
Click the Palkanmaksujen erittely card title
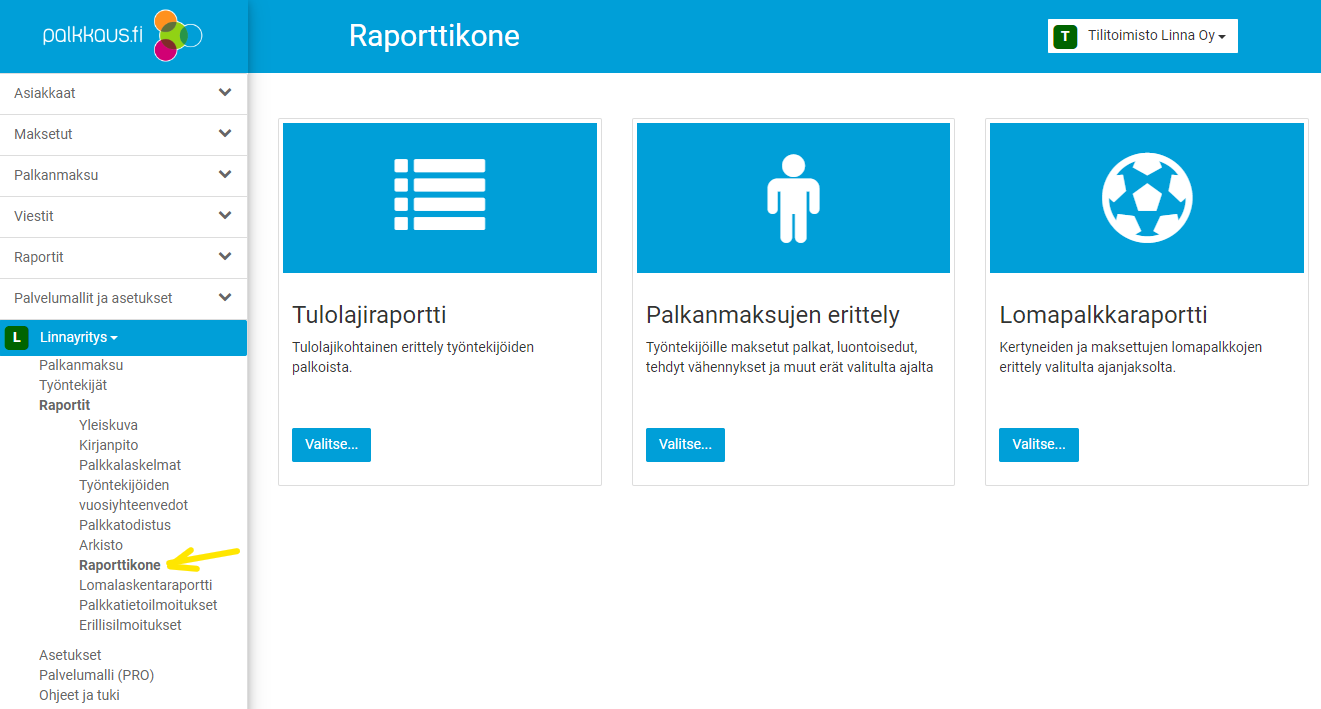(x=773, y=315)
